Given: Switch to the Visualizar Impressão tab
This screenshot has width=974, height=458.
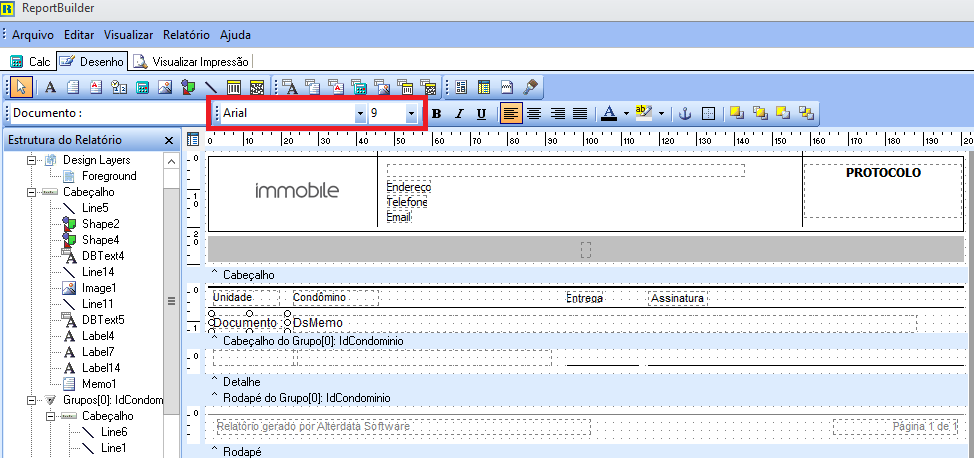Looking at the screenshot, I should (x=191, y=62).
